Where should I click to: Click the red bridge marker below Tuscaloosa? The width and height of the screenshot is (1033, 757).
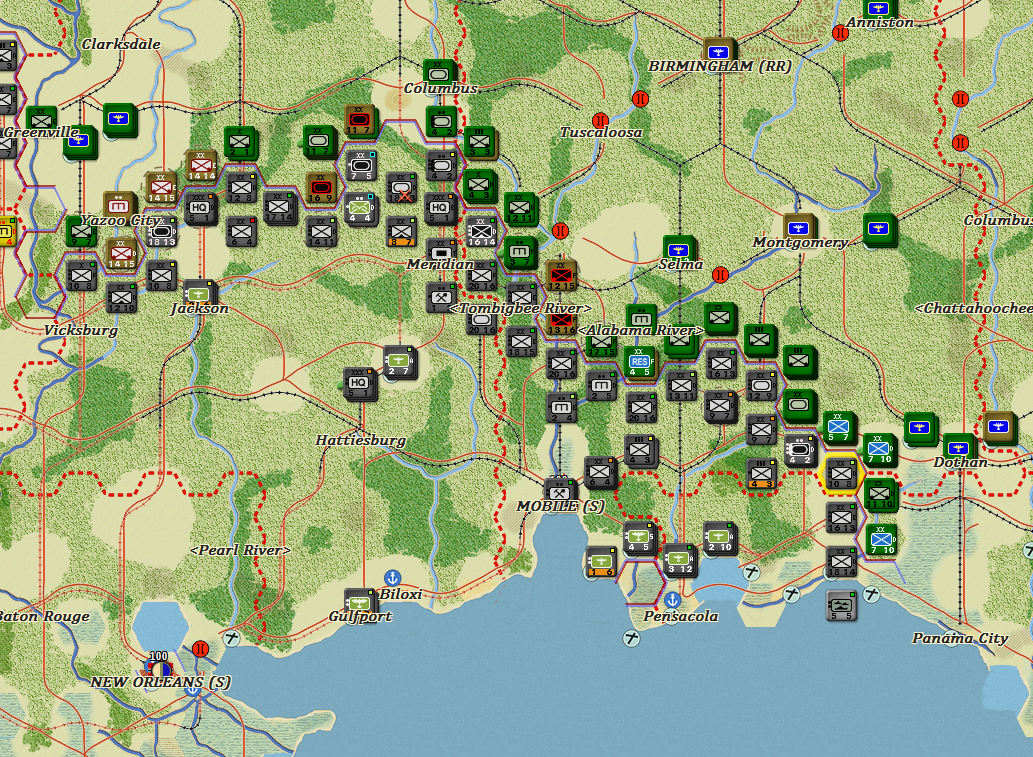[560, 231]
